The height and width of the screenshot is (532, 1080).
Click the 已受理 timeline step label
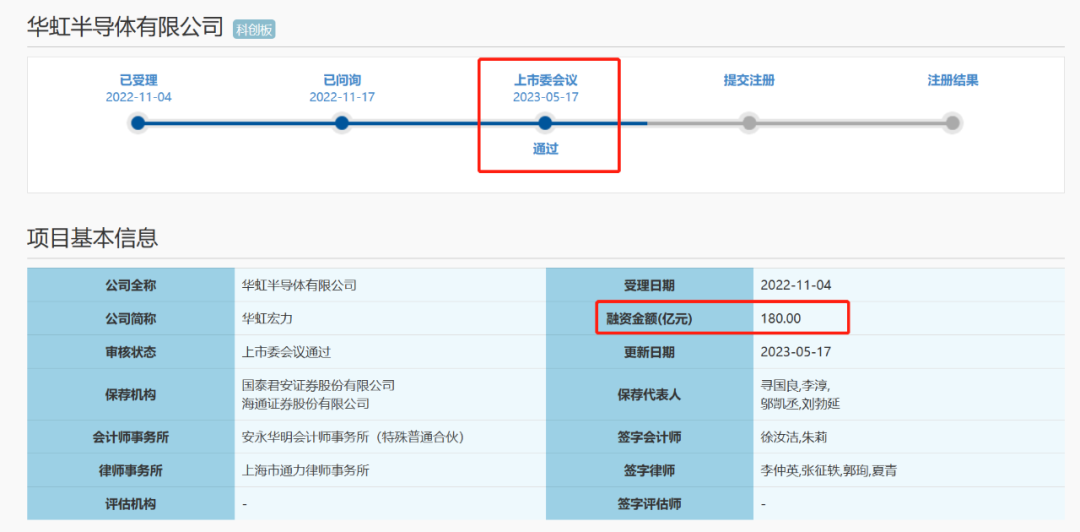tap(138, 81)
